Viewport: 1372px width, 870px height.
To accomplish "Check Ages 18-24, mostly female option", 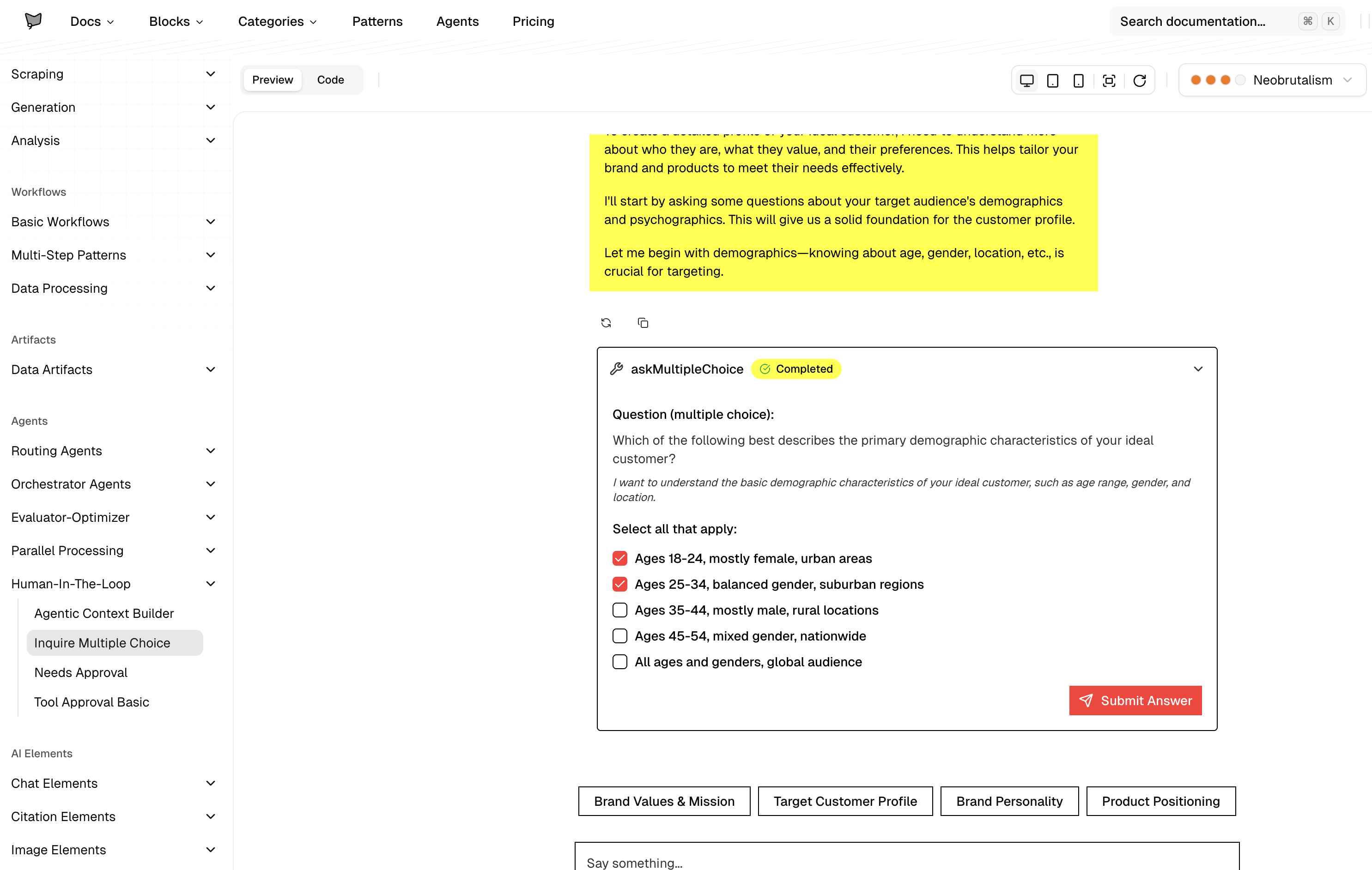I will (620, 558).
